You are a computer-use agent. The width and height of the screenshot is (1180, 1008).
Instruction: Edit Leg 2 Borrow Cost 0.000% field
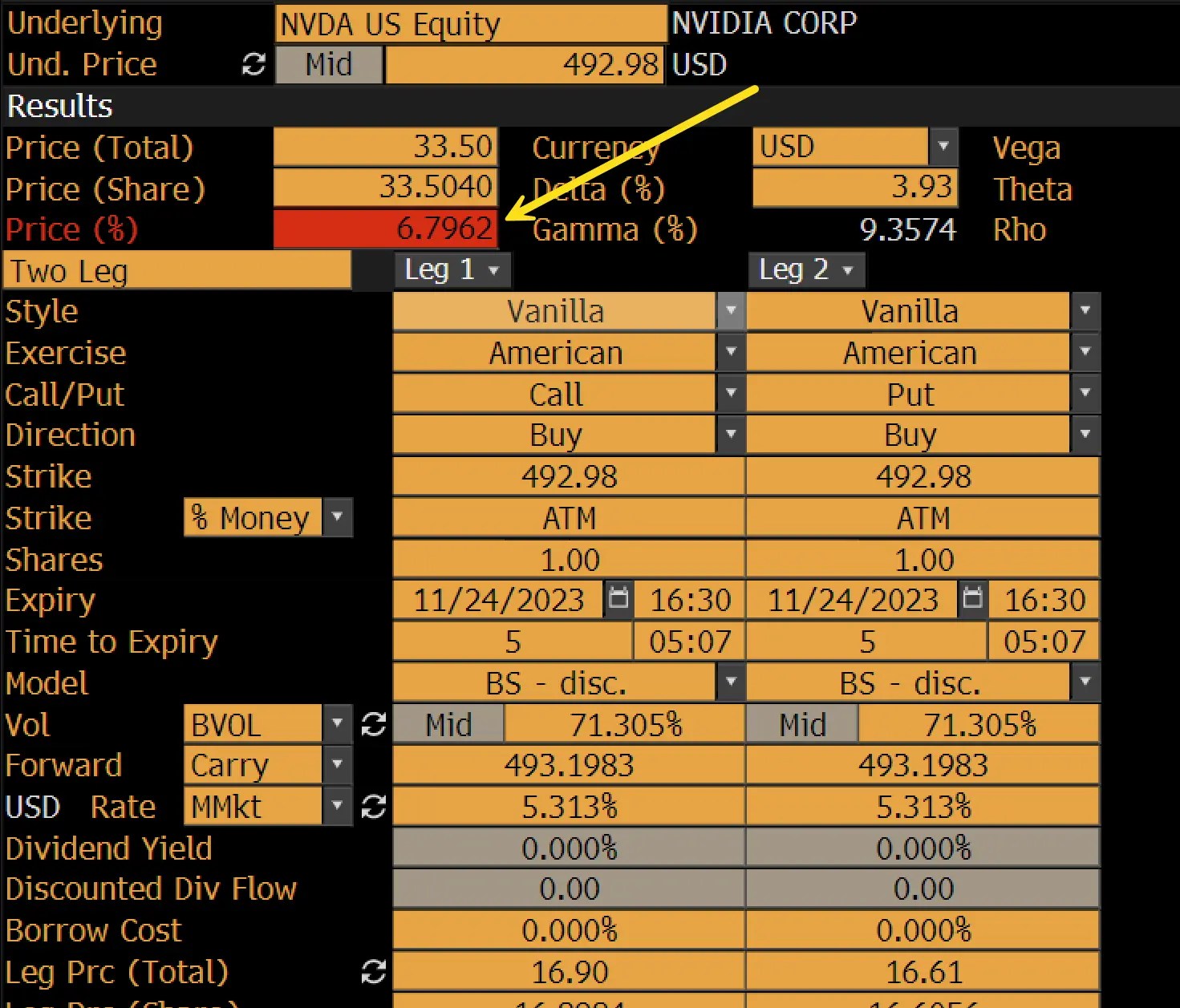click(923, 930)
